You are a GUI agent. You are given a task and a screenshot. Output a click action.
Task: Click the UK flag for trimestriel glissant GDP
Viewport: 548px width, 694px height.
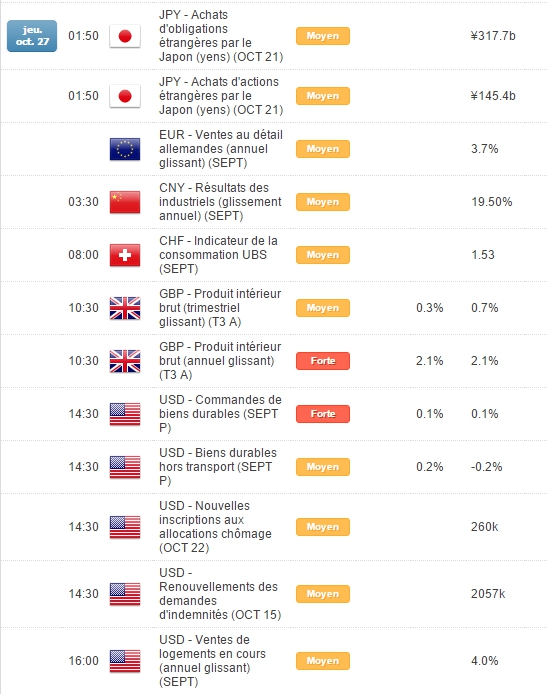(x=125, y=308)
